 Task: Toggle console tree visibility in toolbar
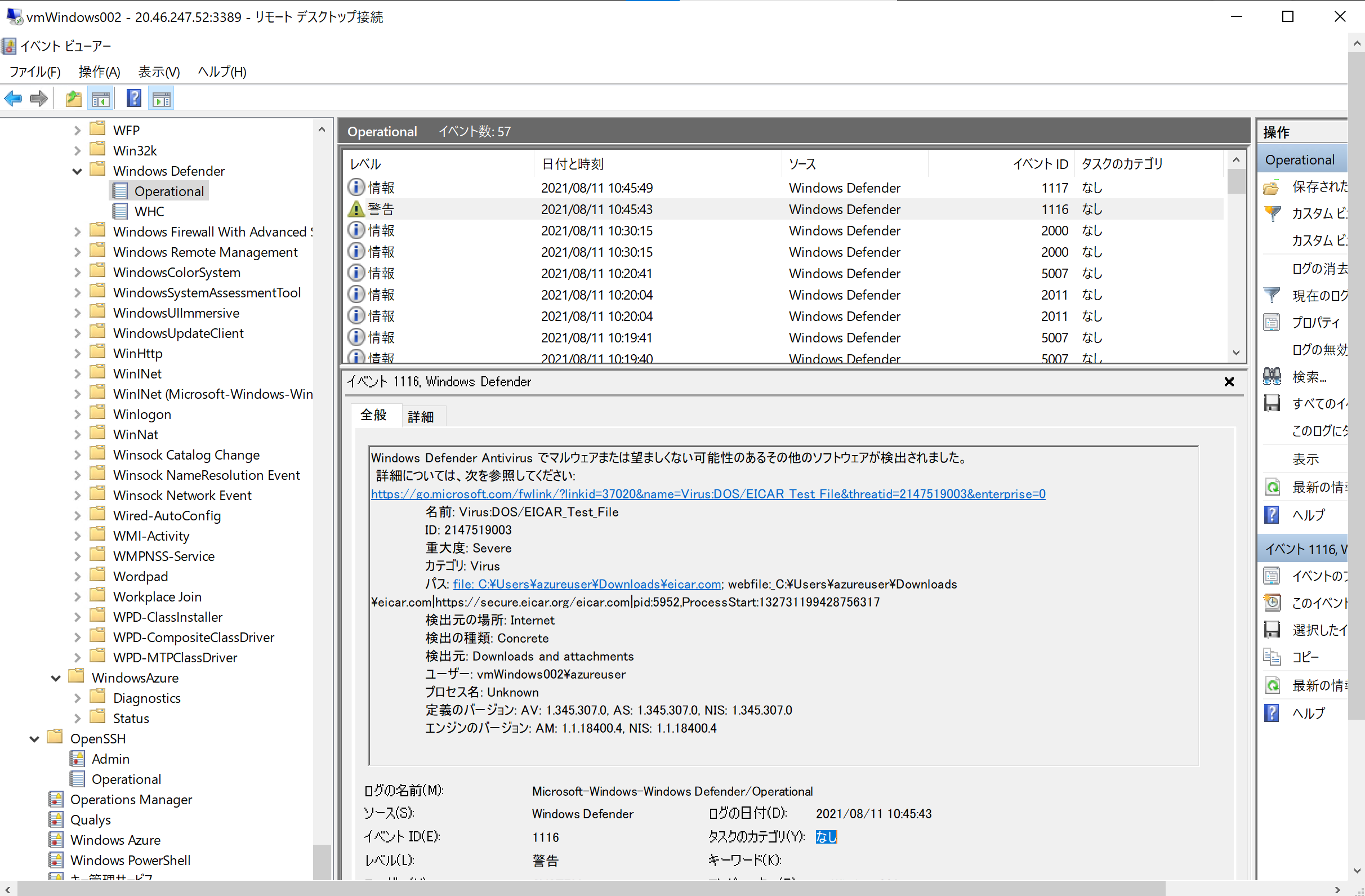[x=100, y=98]
